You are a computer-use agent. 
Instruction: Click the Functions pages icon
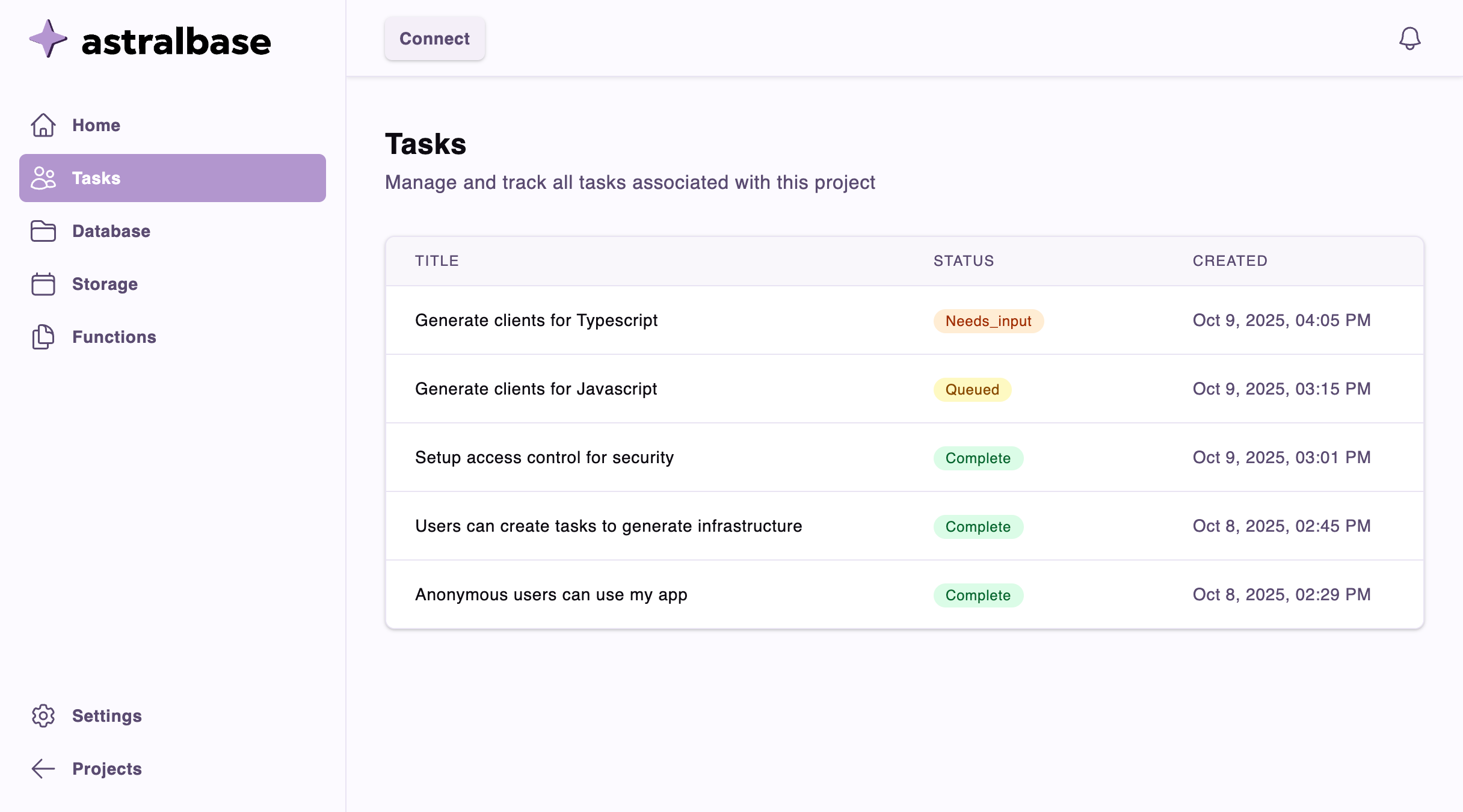tap(43, 337)
